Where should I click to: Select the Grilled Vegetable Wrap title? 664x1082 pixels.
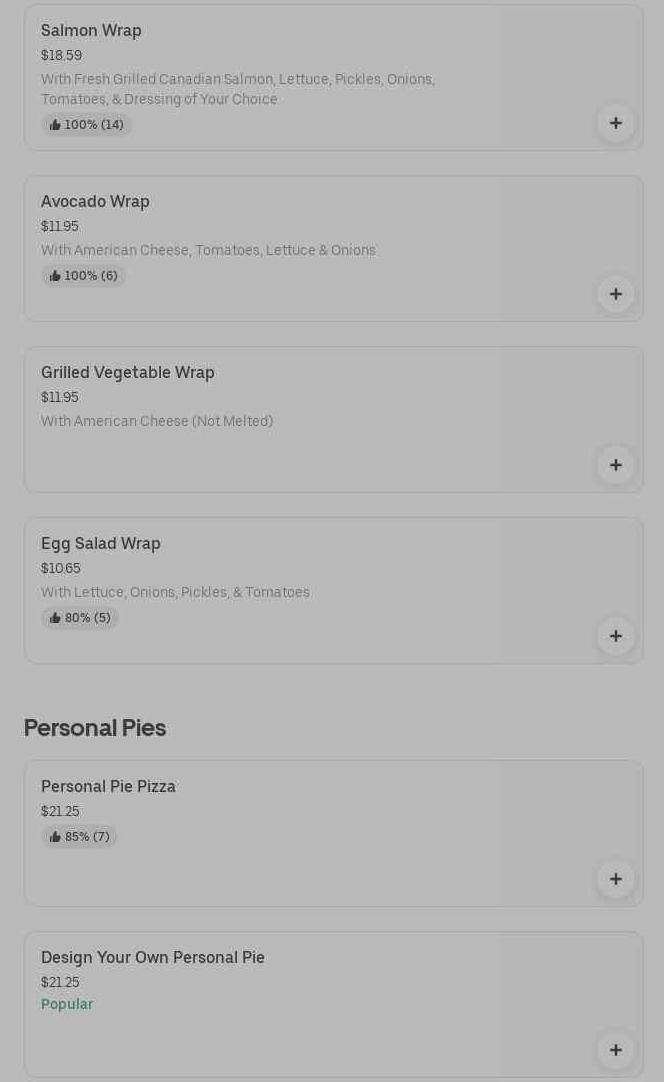128,372
